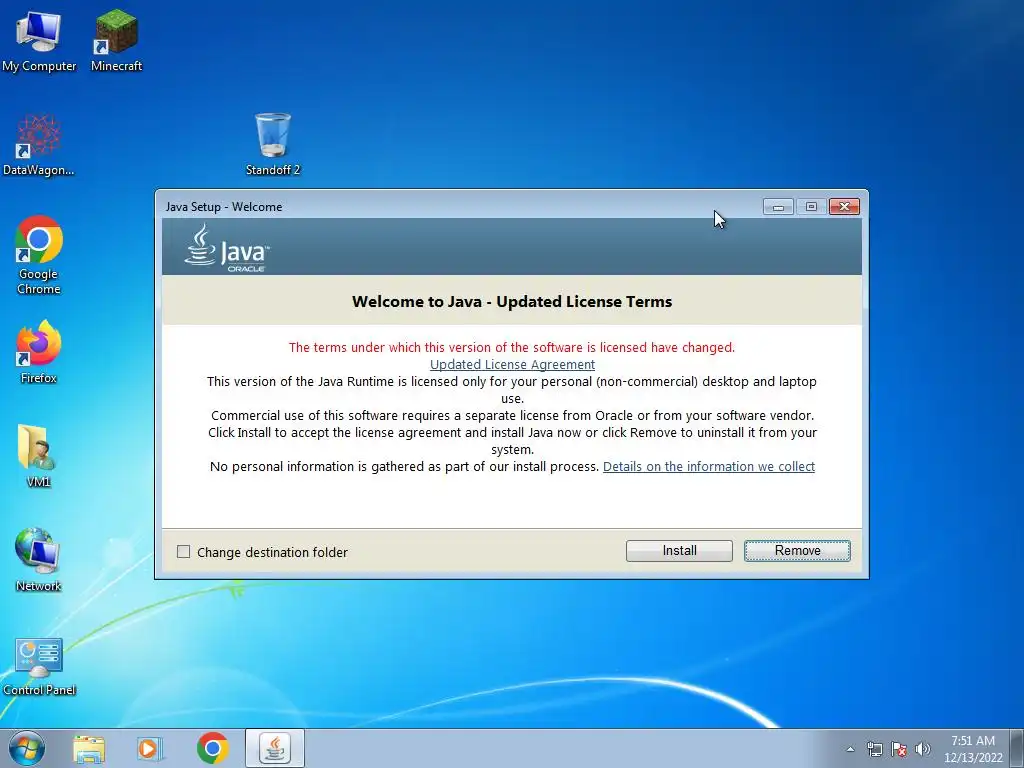
Task: Open Chrome from the taskbar
Action: point(212,748)
